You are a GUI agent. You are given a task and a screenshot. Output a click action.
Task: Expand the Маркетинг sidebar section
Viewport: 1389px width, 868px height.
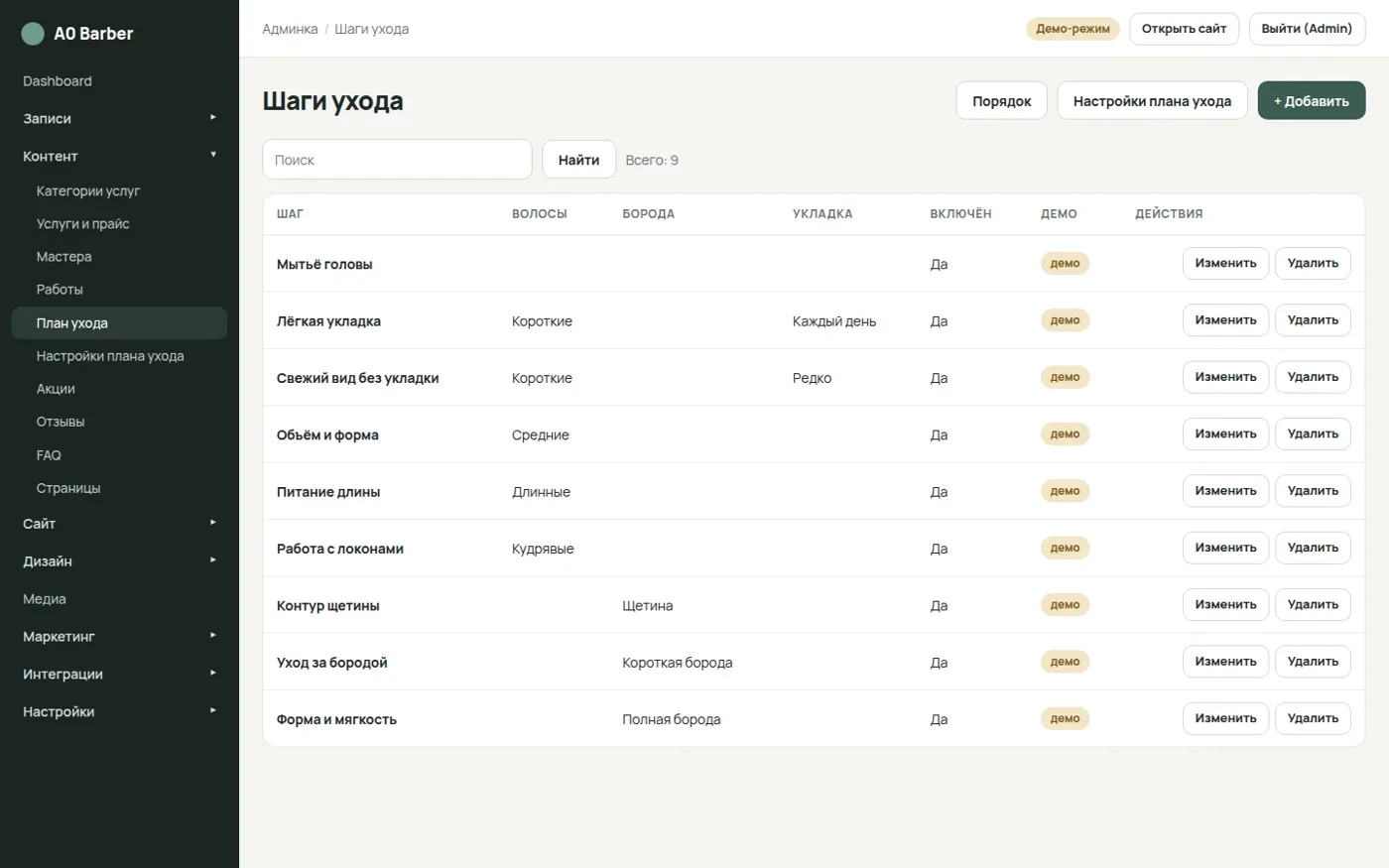119,637
